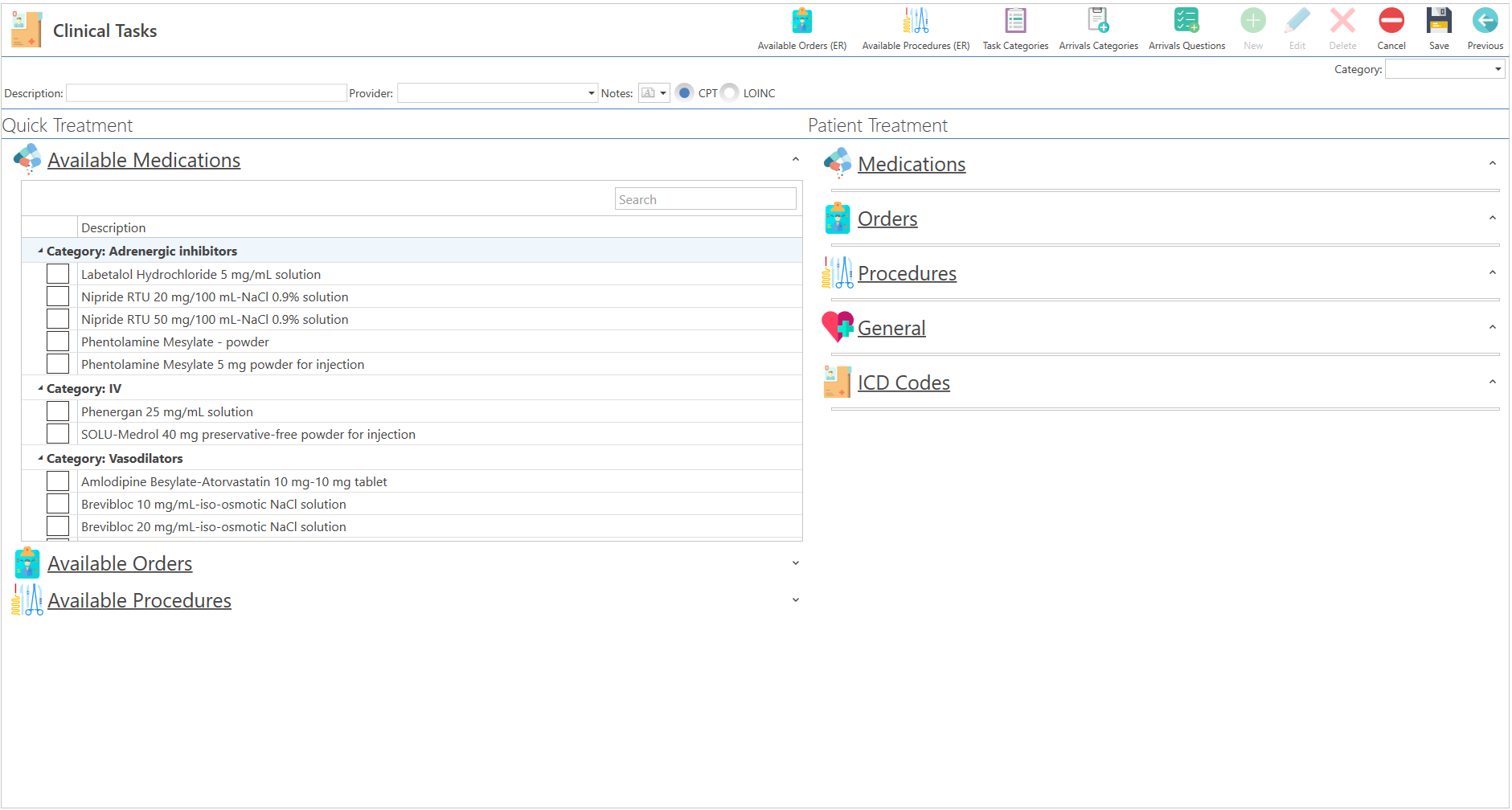Open Available Medications link
The height and width of the screenshot is (810, 1512).
(144, 160)
